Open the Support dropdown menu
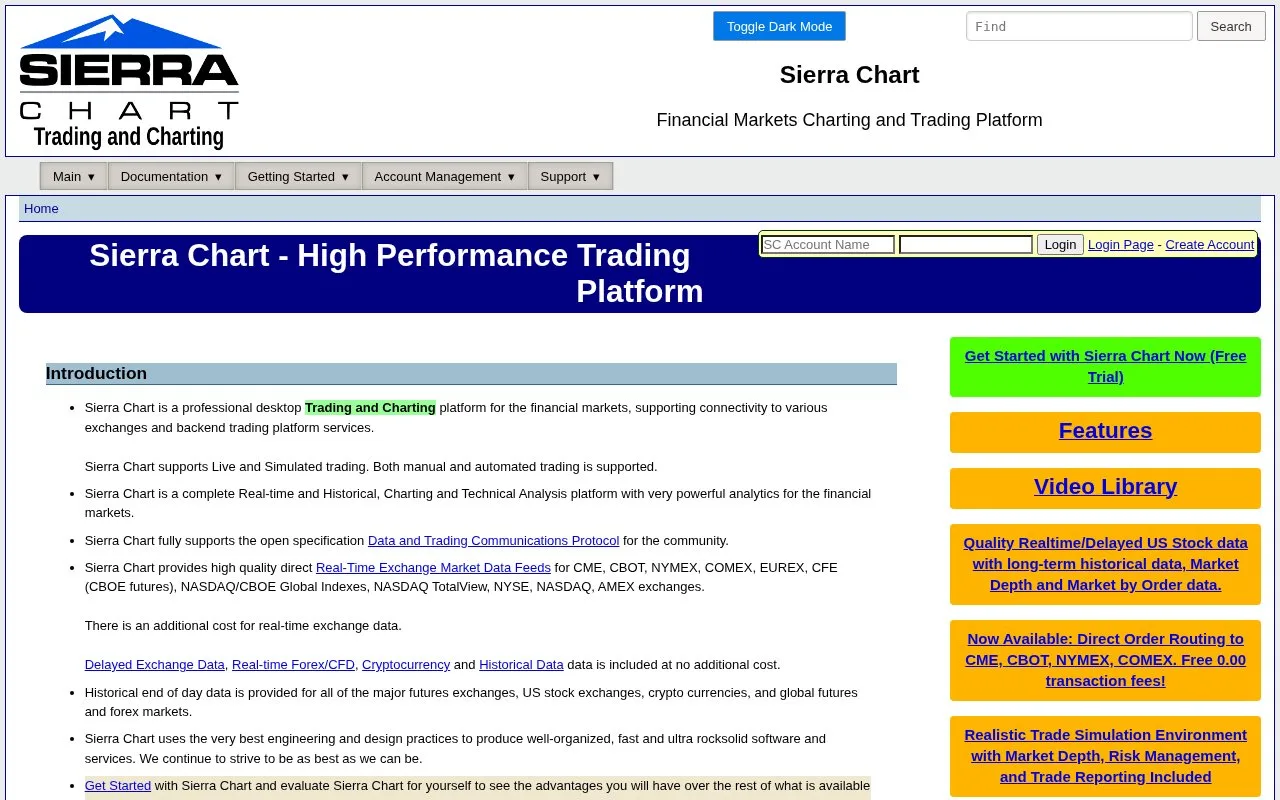 point(570,176)
